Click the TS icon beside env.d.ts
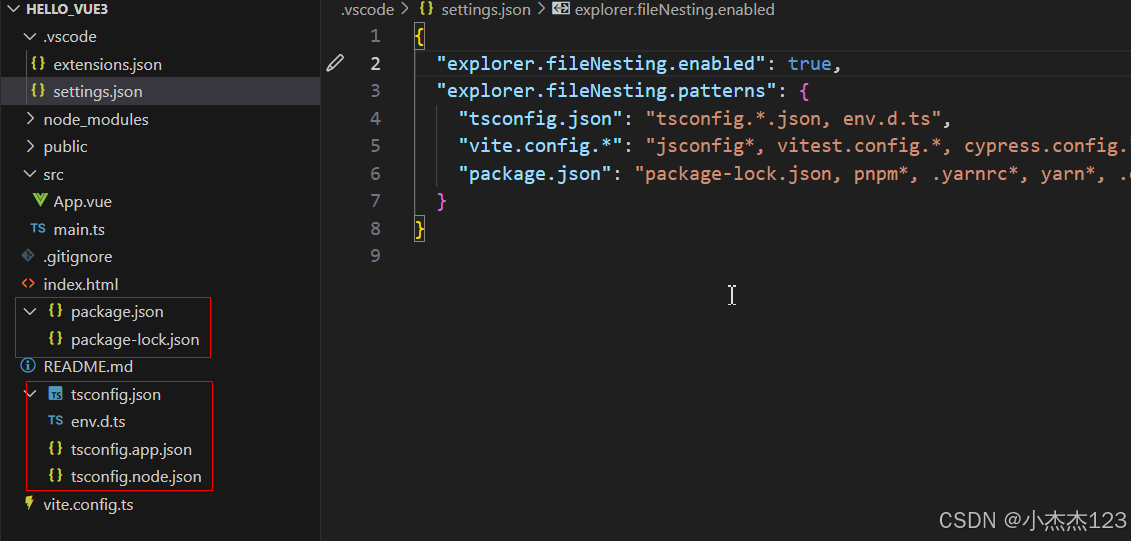This screenshot has width=1131, height=541. tap(56, 421)
